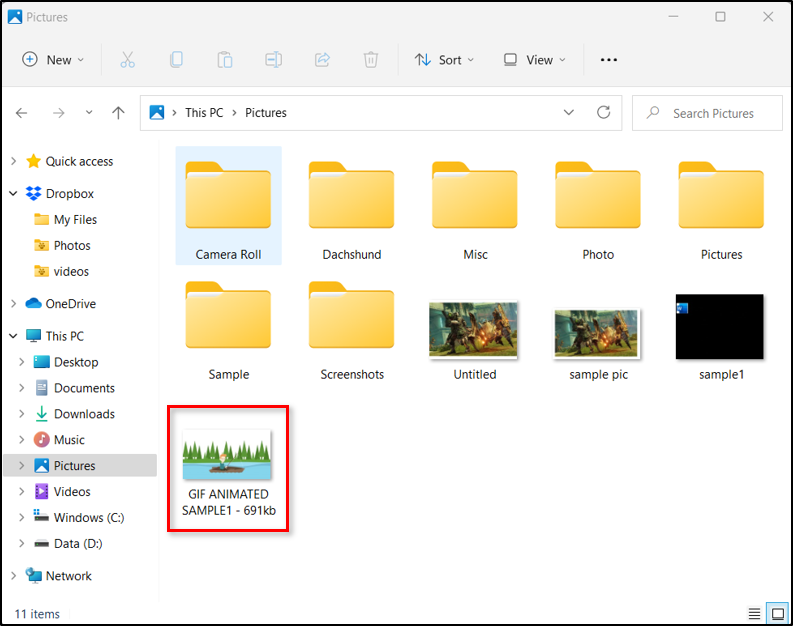Viewport: 793px width, 626px height.
Task: Switch to large thumbnails view icon
Action: [777, 613]
